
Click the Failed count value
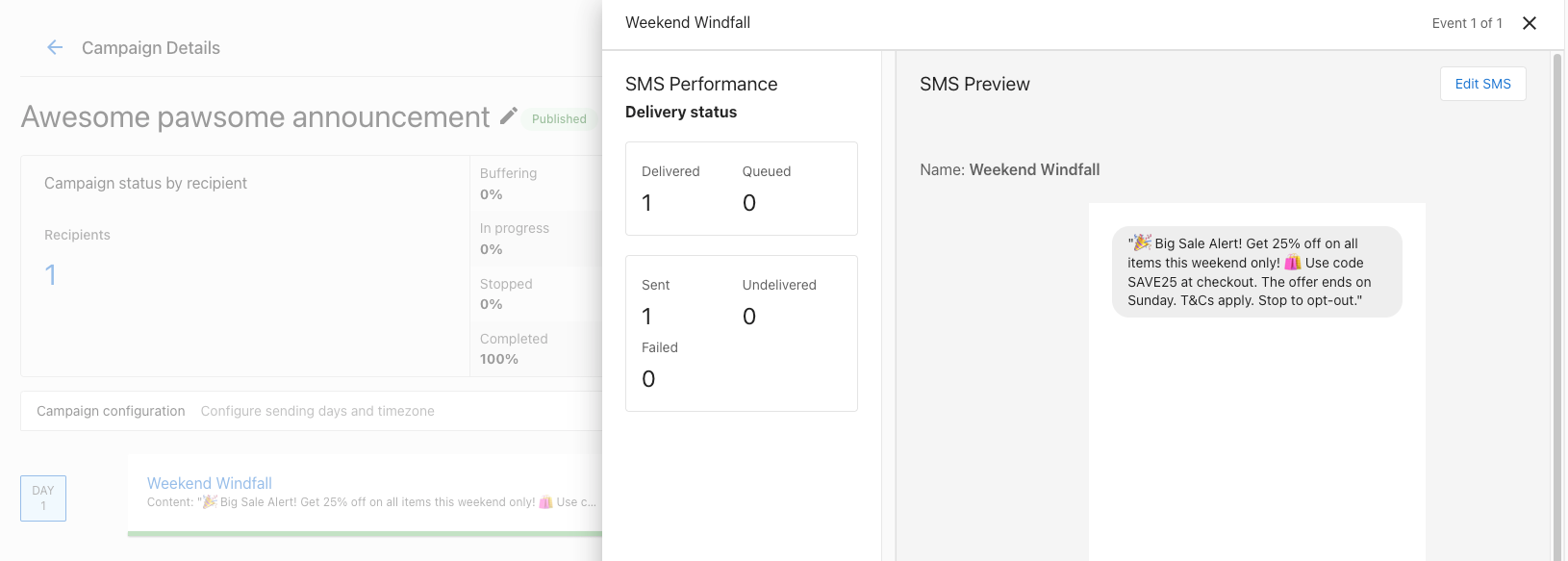(x=648, y=379)
